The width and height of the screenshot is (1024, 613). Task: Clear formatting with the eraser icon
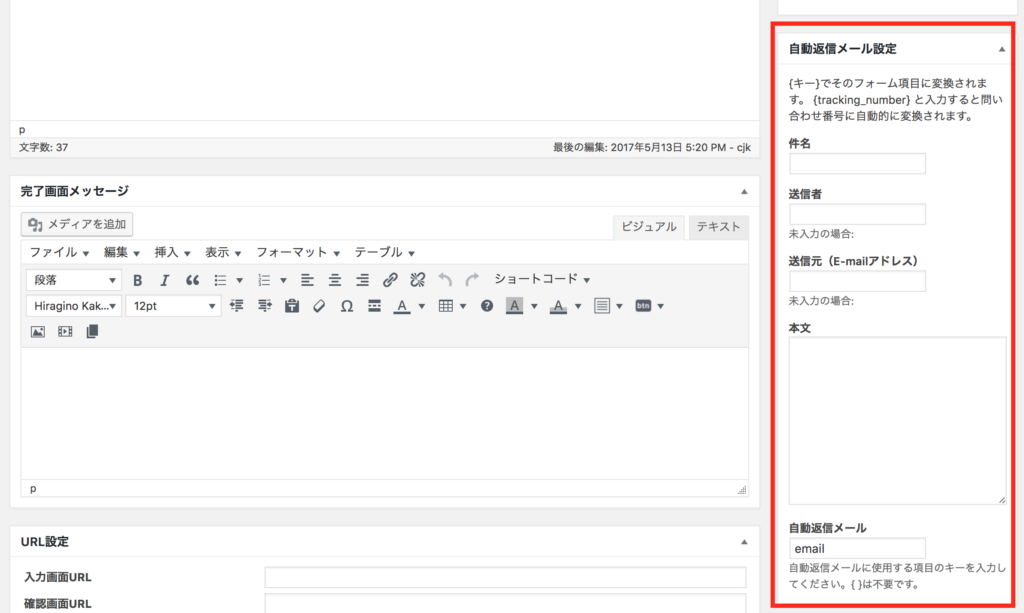(319, 306)
